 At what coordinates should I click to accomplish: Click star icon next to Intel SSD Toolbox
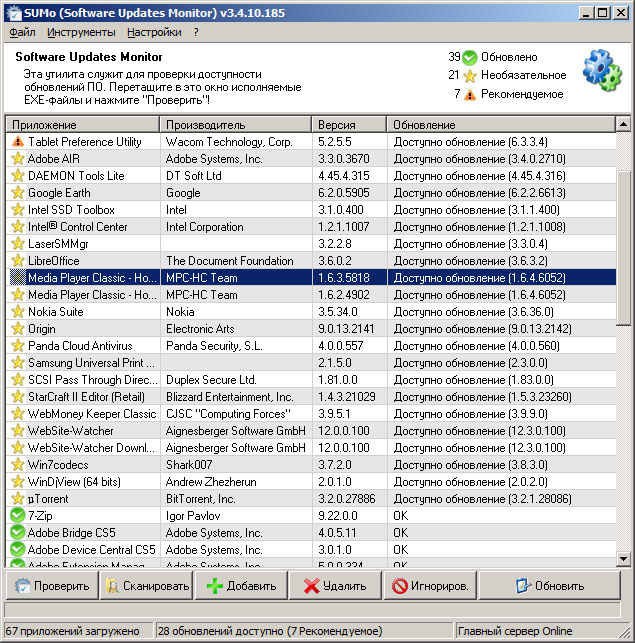(x=18, y=210)
